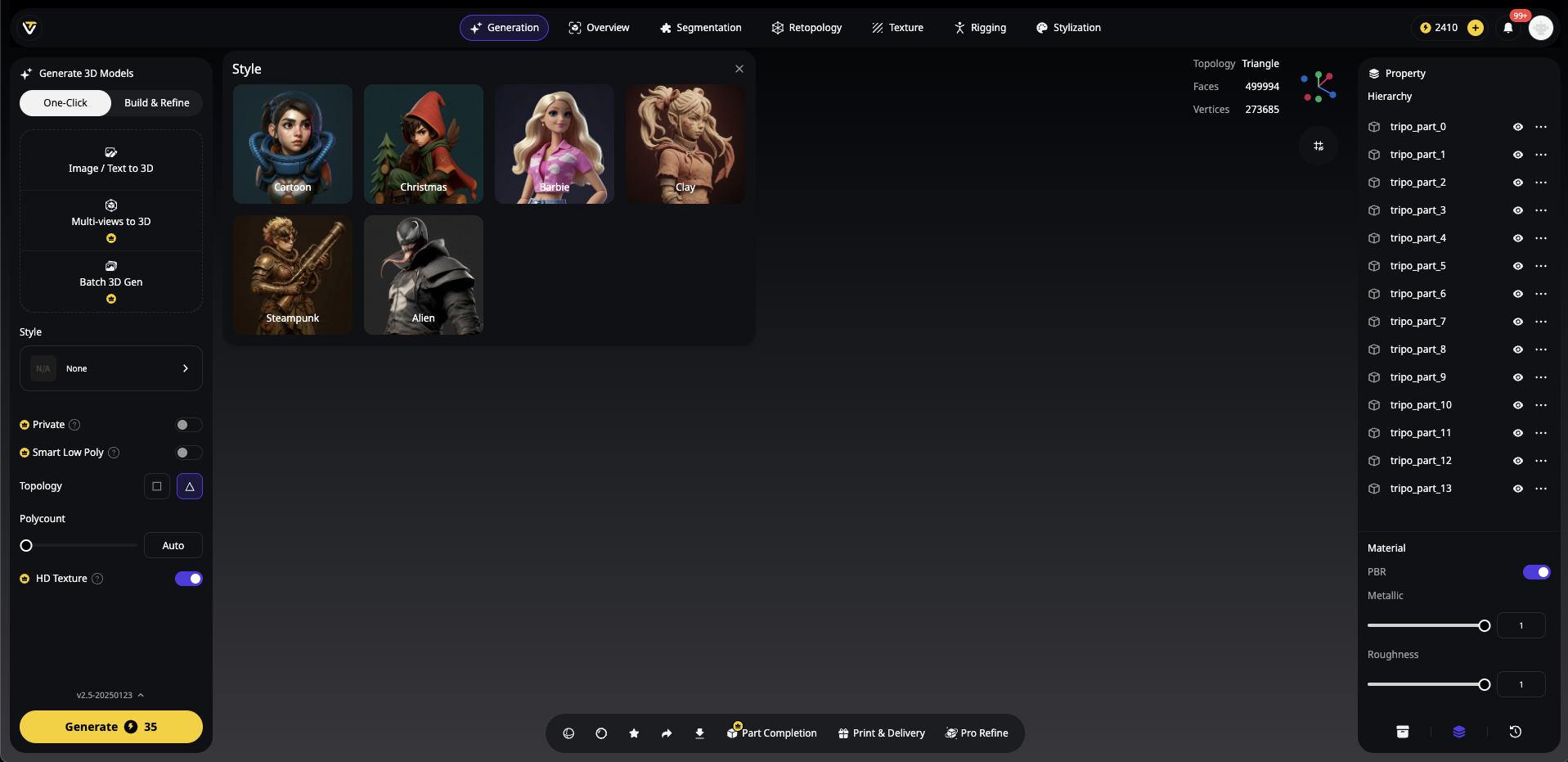Pick the Cartoon style thumbnail
The height and width of the screenshot is (762, 1568).
293,144
